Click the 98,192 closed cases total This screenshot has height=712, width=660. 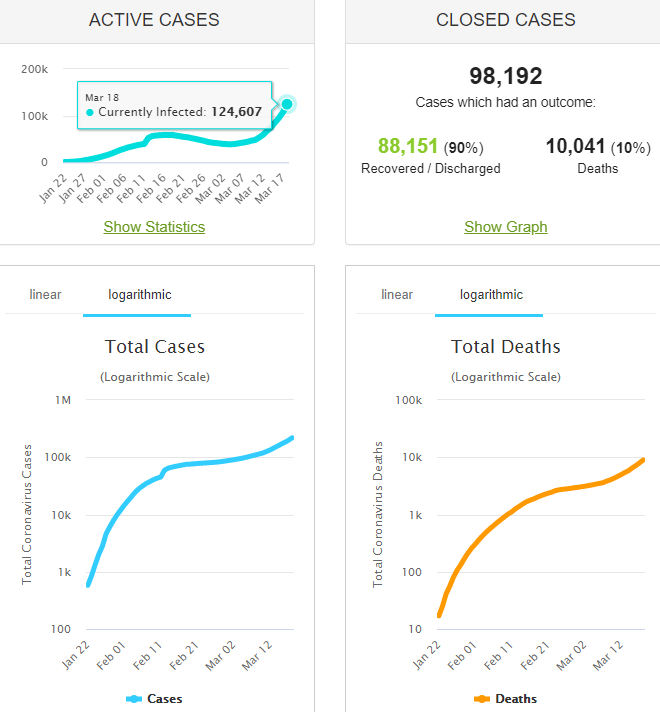coord(505,76)
